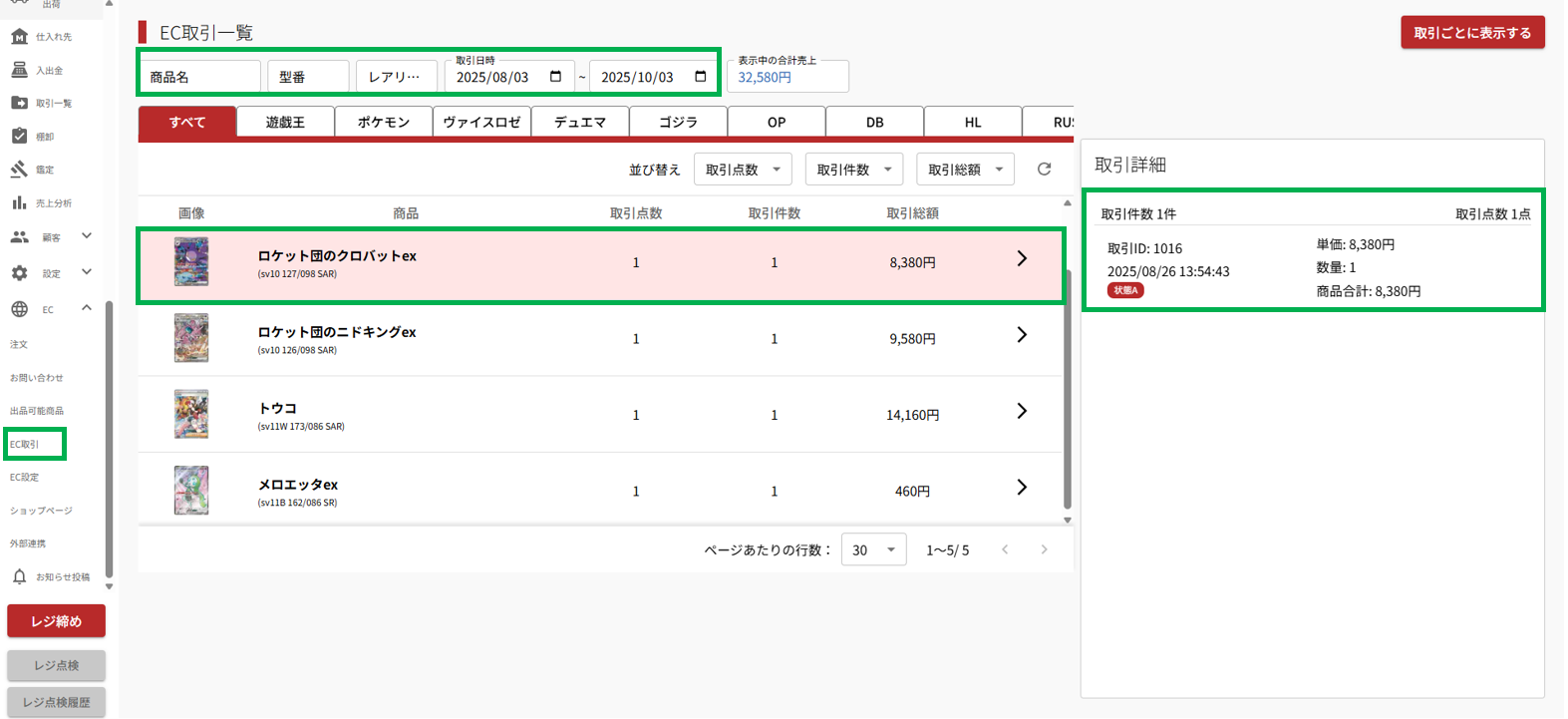The height and width of the screenshot is (719, 1568).
Task: Expand the 顧客 sidebar submenu
Action: [87, 236]
